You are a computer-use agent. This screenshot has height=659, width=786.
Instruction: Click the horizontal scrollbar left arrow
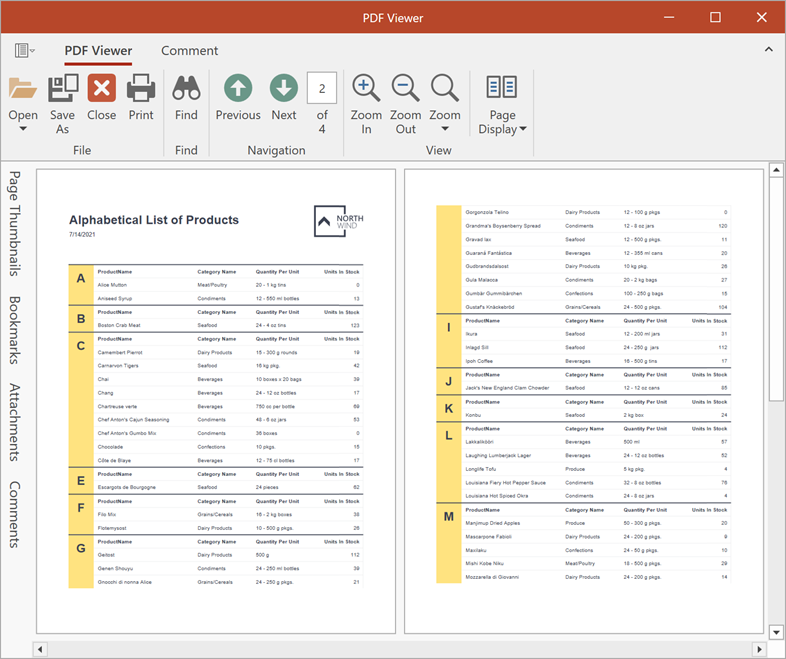[40, 649]
